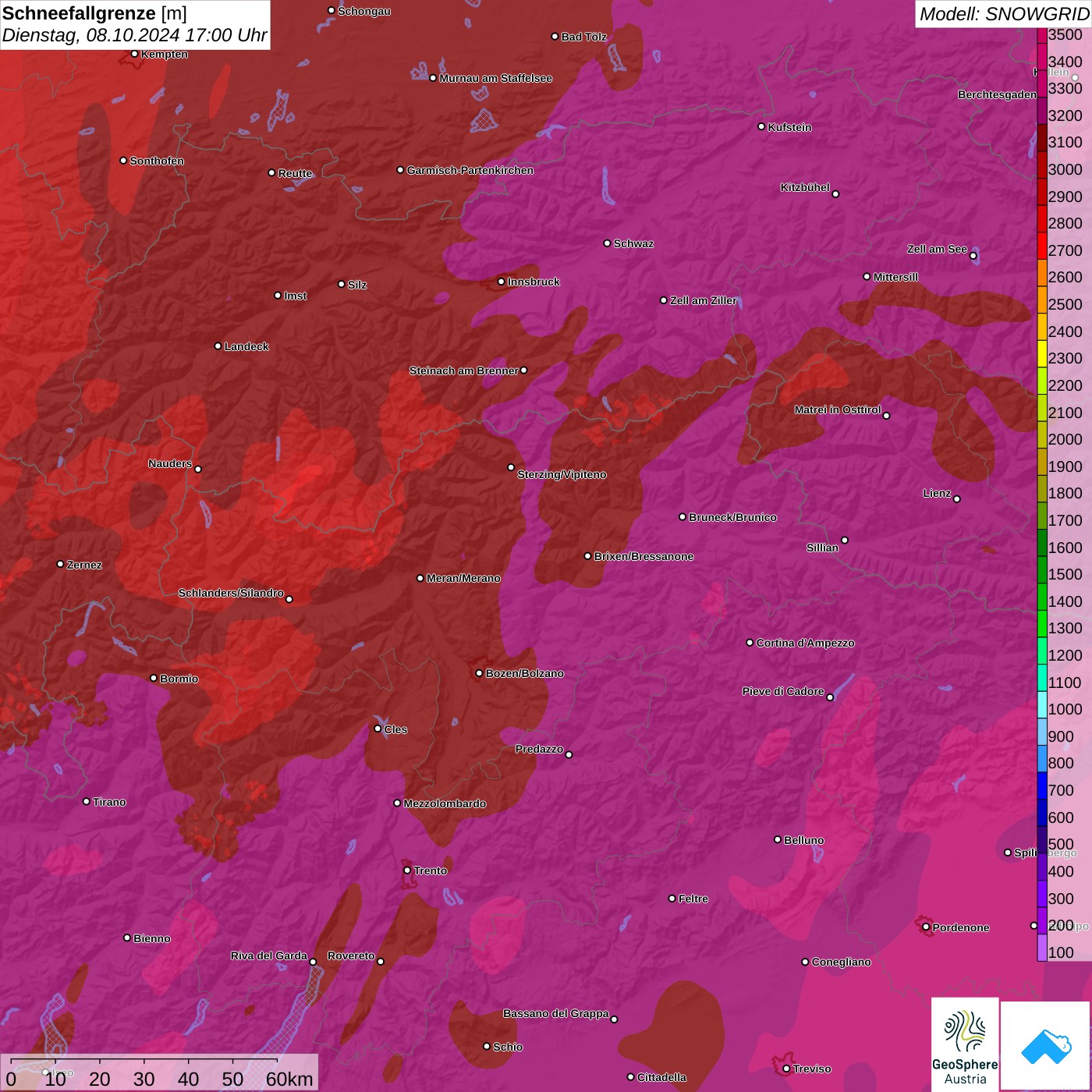Click the Mittersill label

pyautogui.click(x=895, y=277)
